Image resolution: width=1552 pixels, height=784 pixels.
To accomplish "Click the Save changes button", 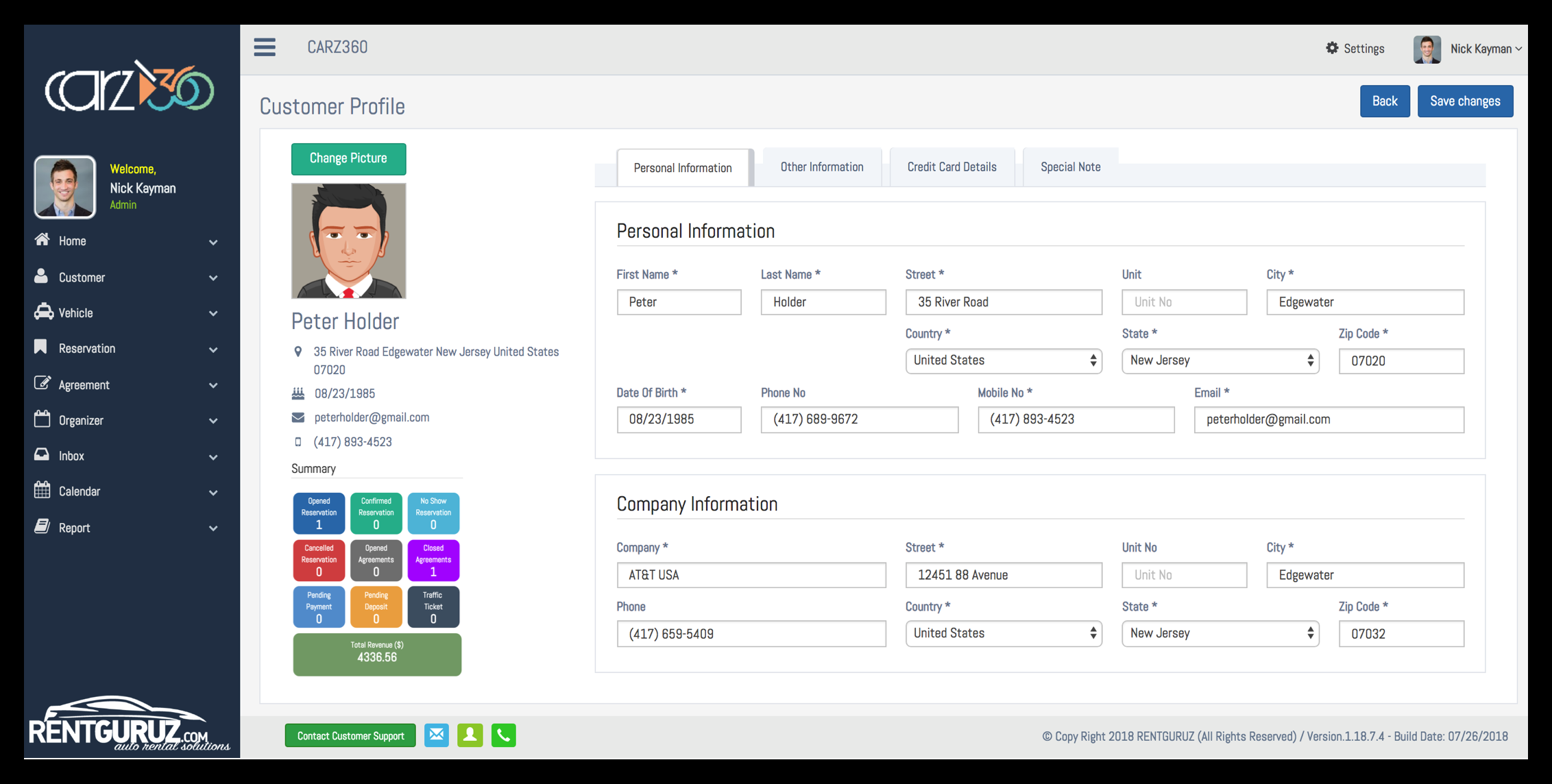I will click(1464, 101).
